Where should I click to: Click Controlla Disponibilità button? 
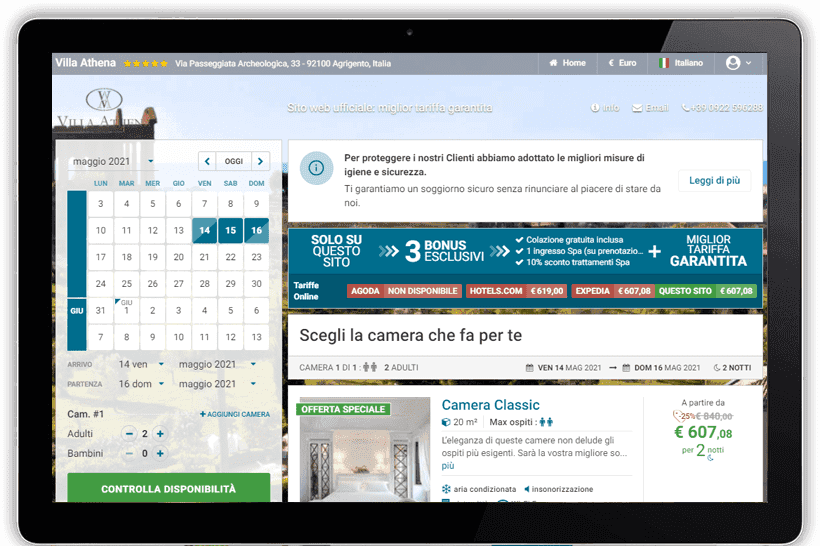(x=168, y=488)
